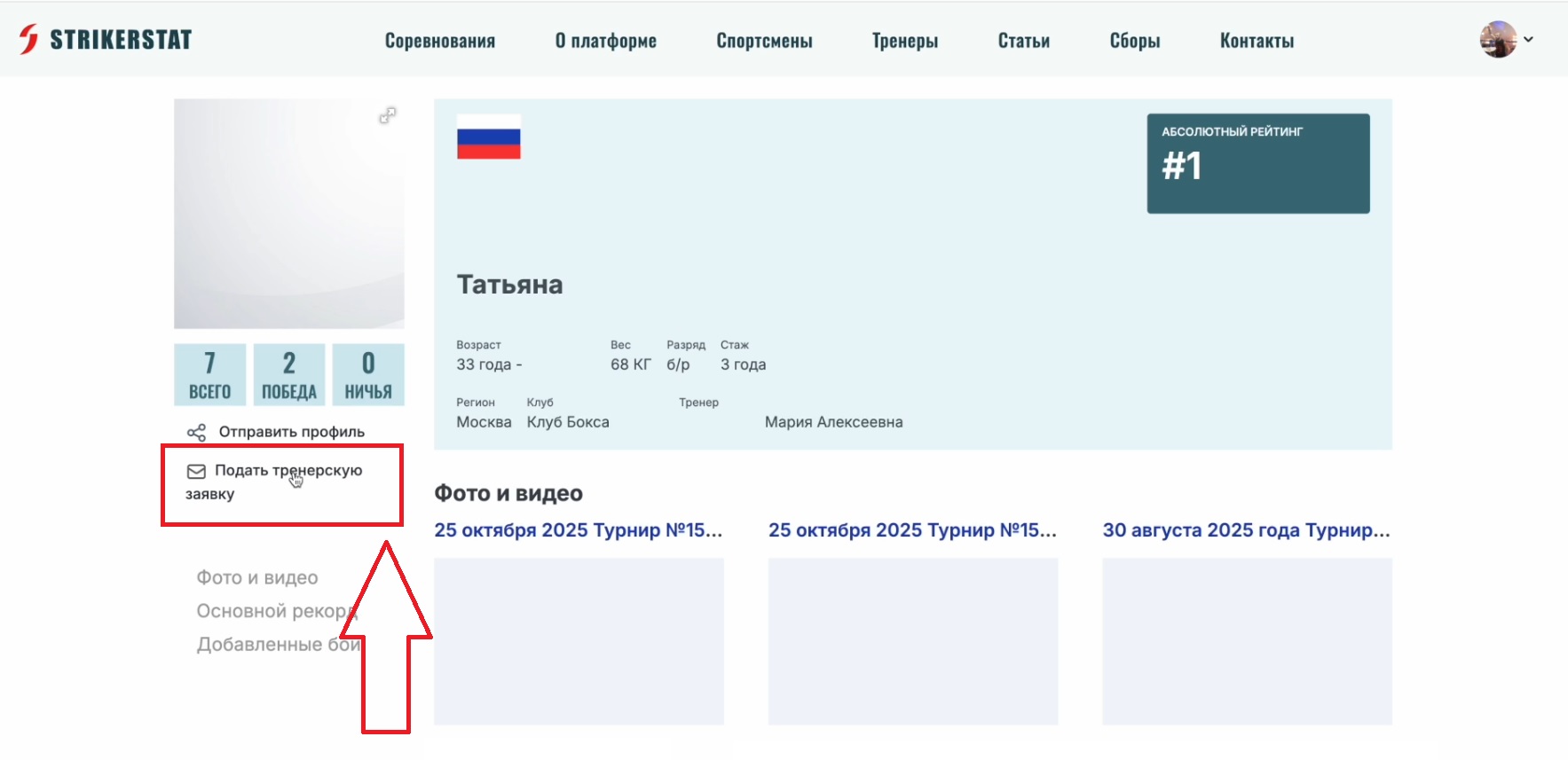This screenshot has width=1568, height=760.
Task: Expand the account menu chevron
Action: (1529, 39)
